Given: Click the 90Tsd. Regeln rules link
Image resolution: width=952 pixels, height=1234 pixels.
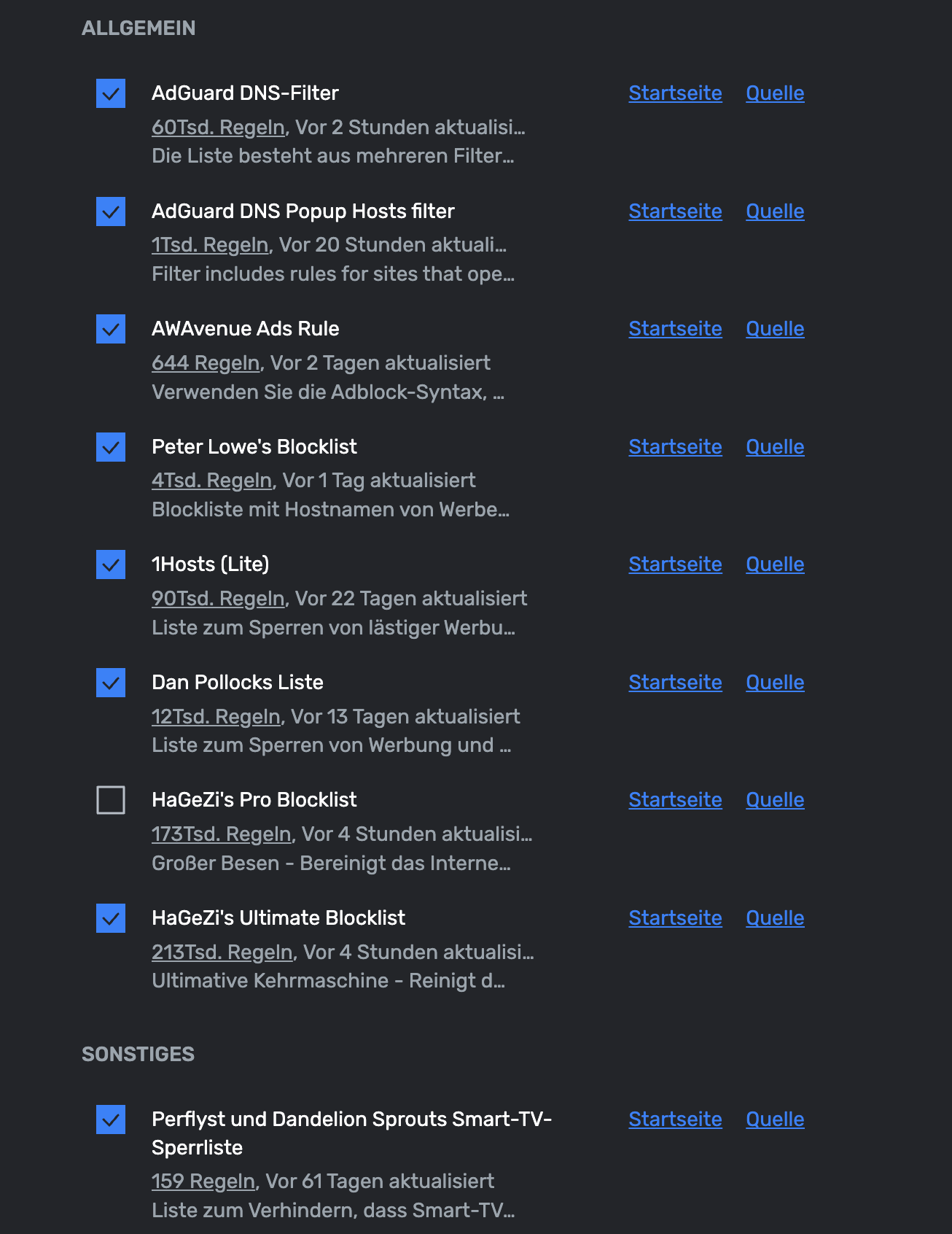Looking at the screenshot, I should (218, 599).
